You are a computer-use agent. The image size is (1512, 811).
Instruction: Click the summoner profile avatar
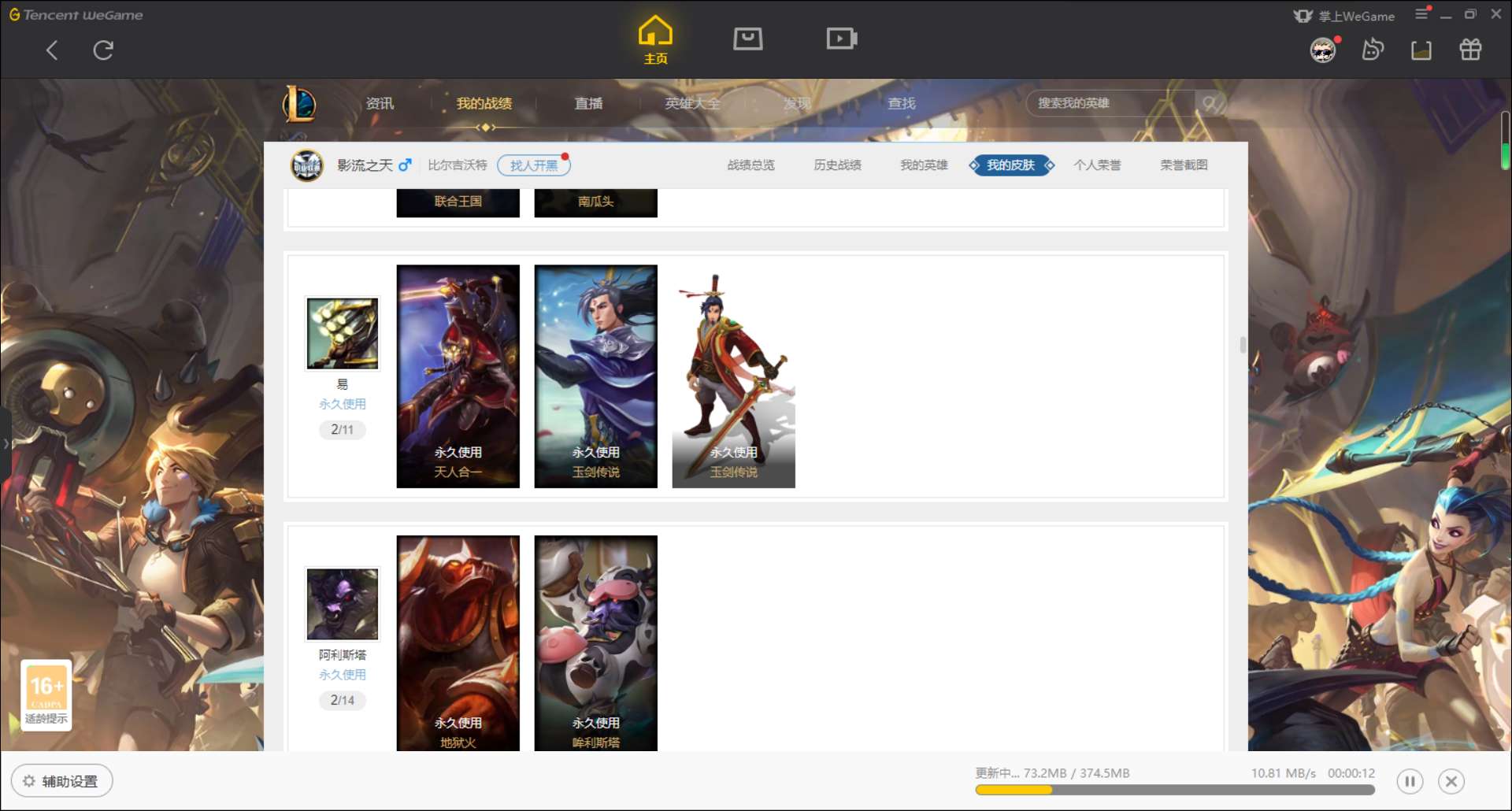307,165
